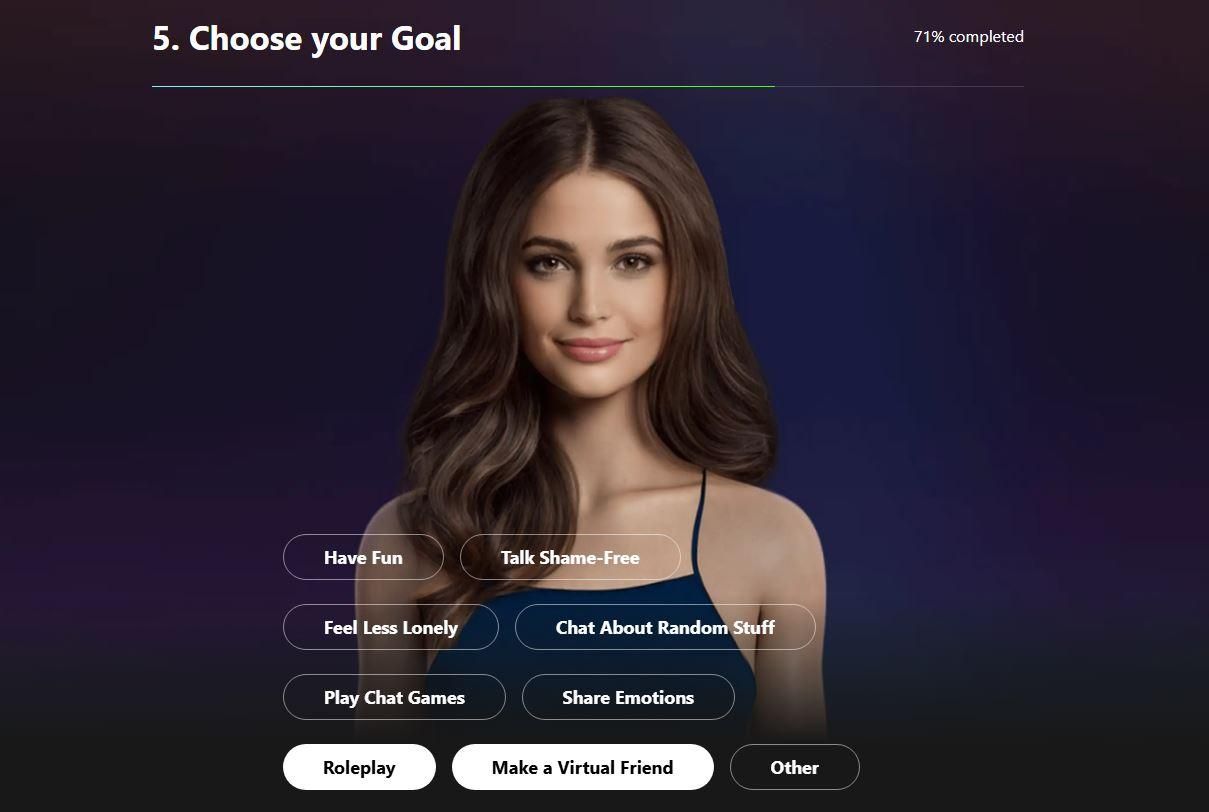The height and width of the screenshot is (812, 1209).
Task: Select the Share Emotions option
Action: (x=628, y=697)
